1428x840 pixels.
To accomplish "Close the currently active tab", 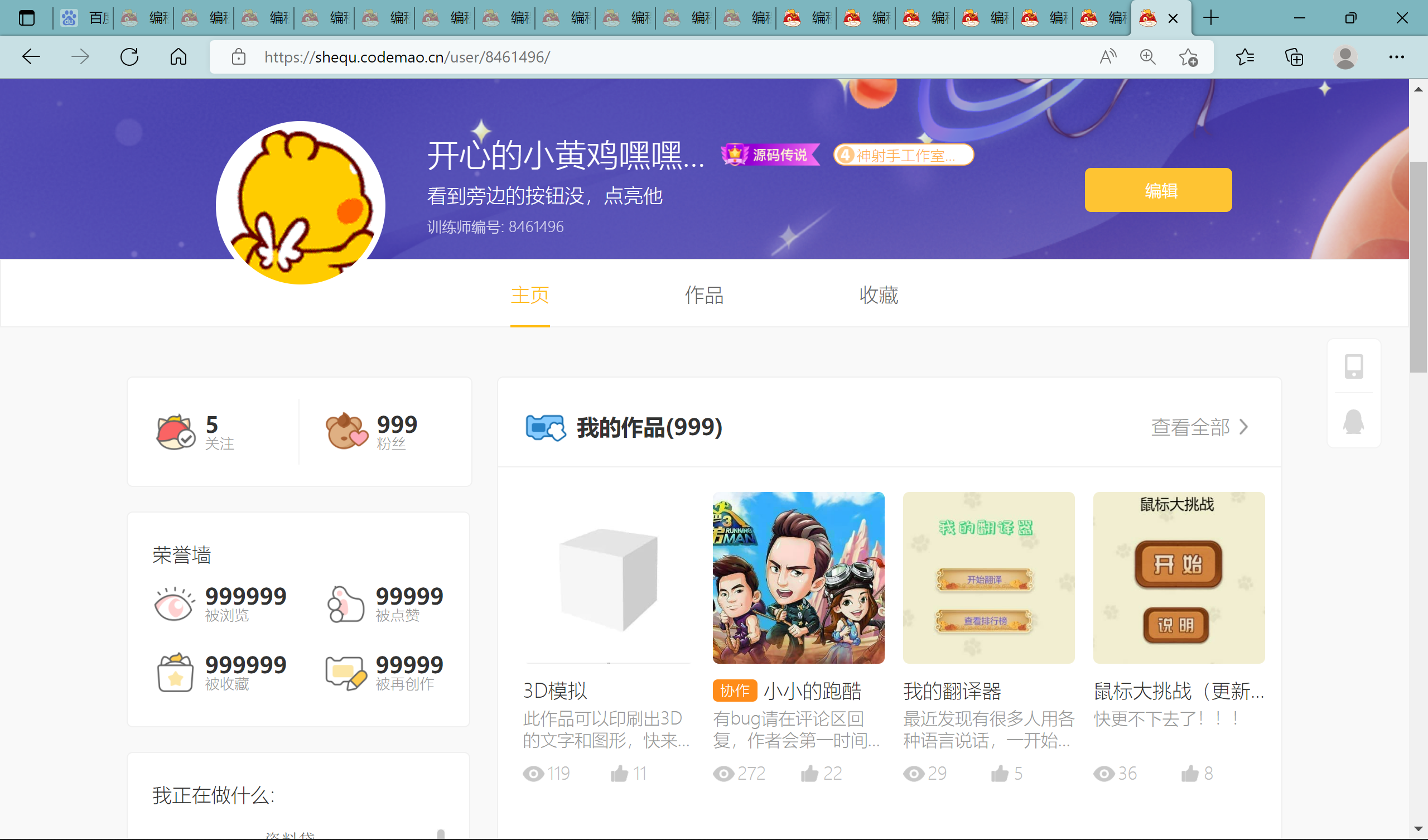I will click(x=1173, y=18).
